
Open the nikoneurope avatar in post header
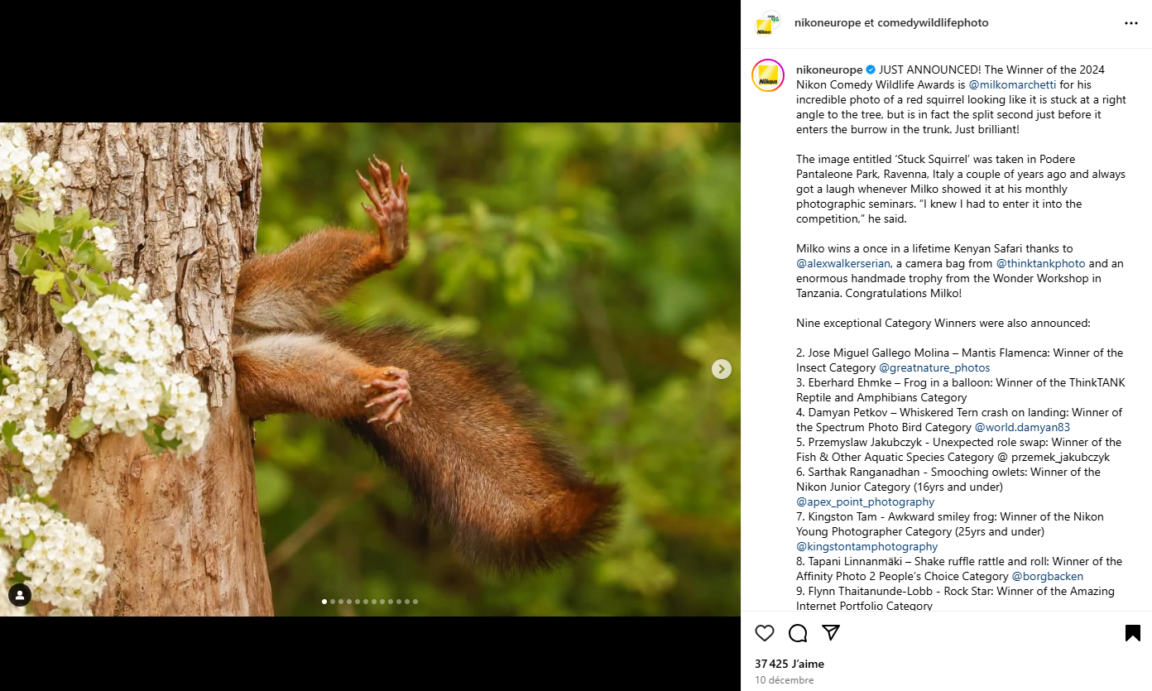point(768,24)
